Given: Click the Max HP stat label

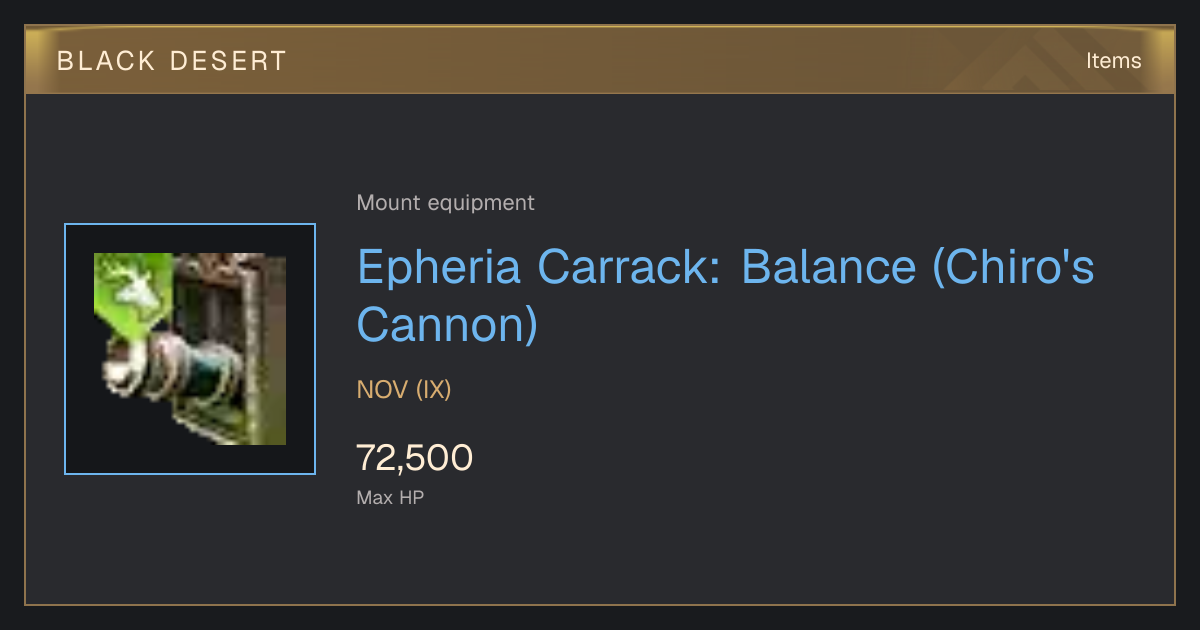Looking at the screenshot, I should (390, 497).
